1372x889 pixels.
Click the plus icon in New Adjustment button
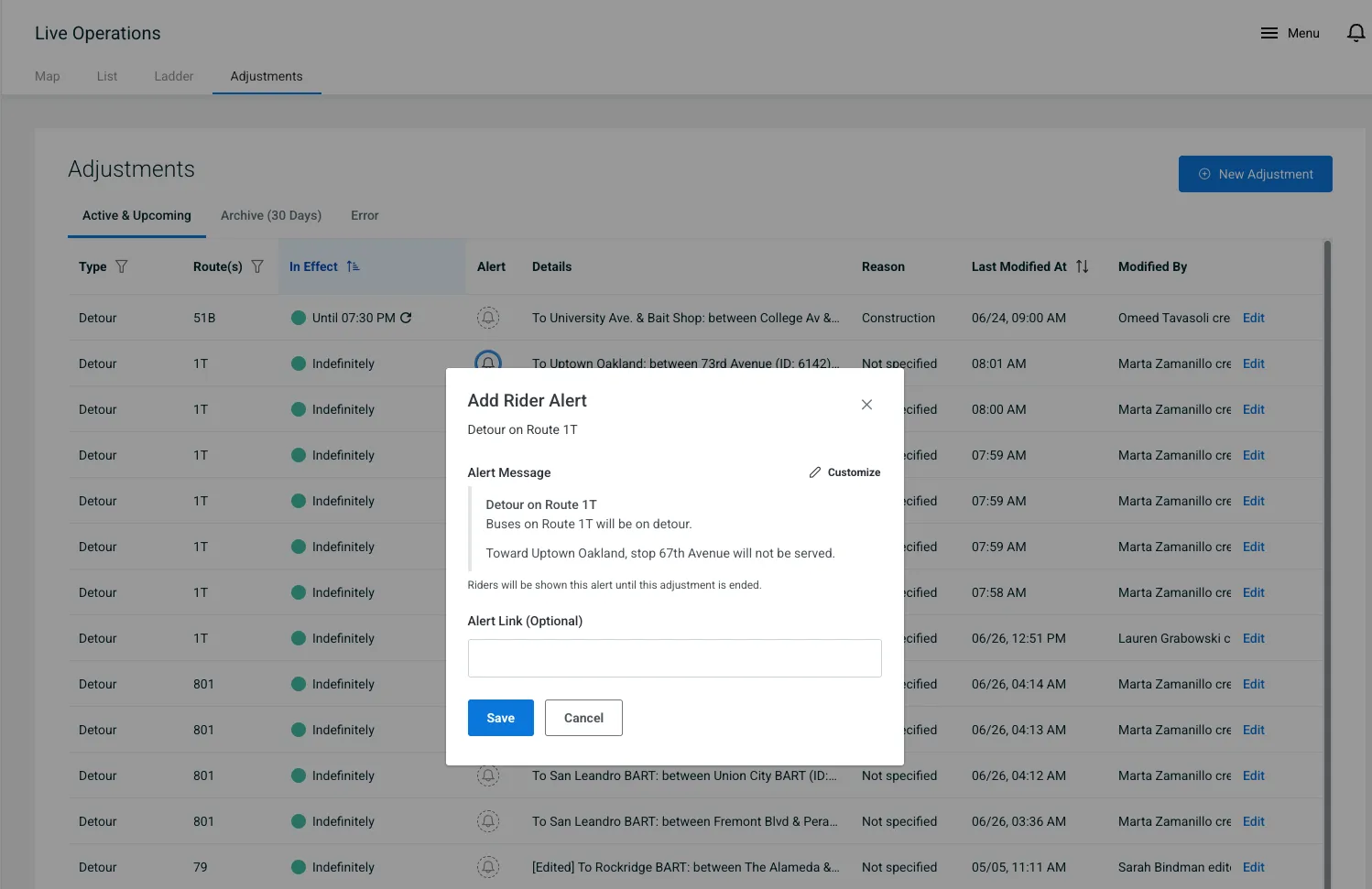point(1204,174)
